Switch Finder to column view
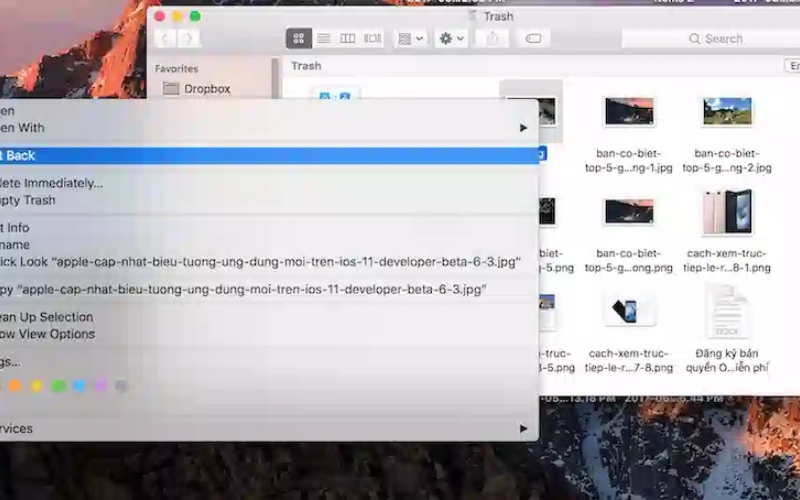This screenshot has width=800, height=500. 347,38
